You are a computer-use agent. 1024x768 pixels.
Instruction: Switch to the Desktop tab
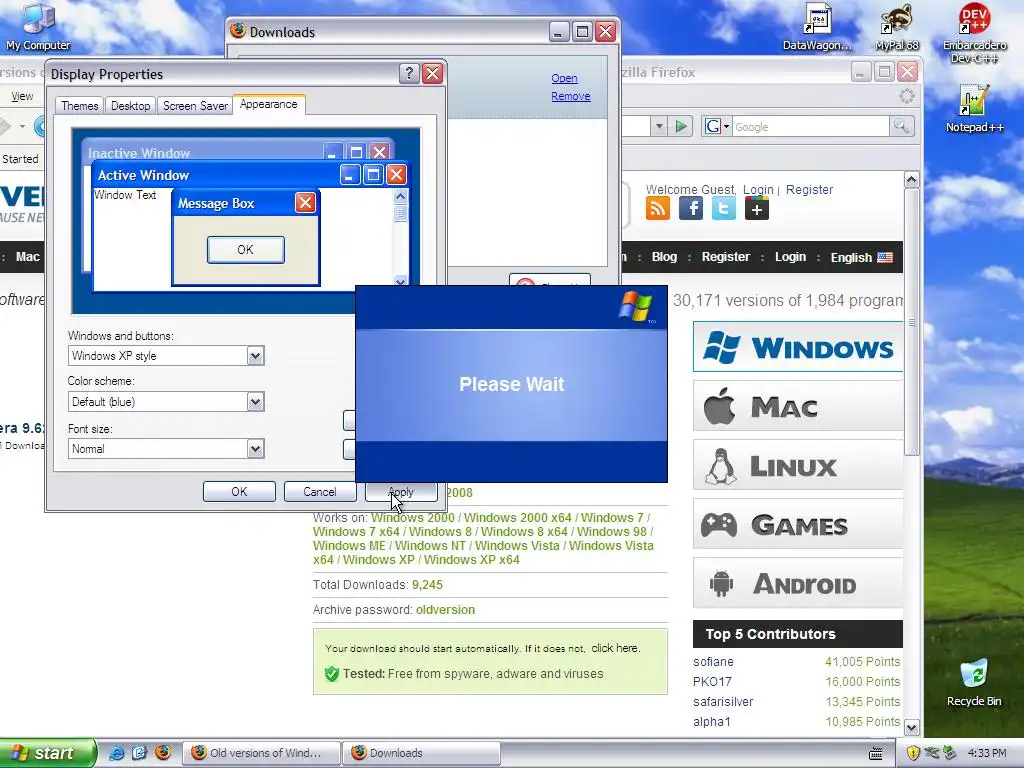[130, 106]
